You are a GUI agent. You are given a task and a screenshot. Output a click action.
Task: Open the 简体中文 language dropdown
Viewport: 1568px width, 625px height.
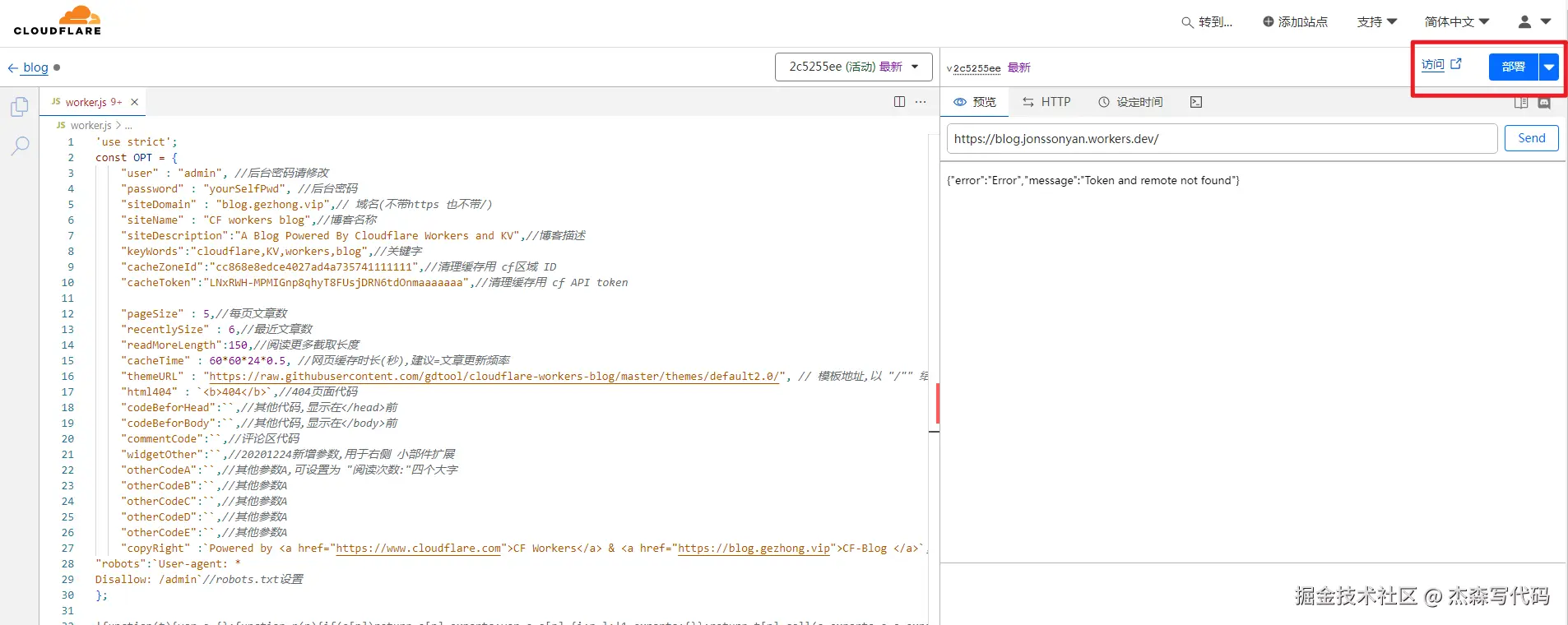click(x=1457, y=22)
